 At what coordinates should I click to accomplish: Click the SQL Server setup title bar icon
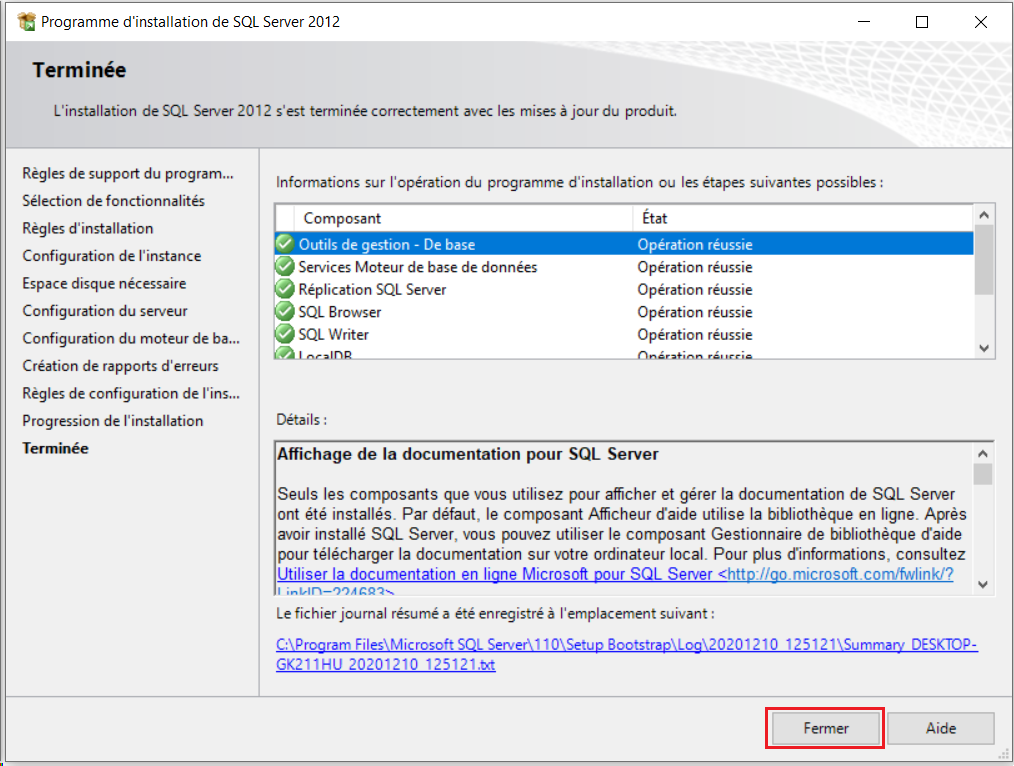pos(27,21)
